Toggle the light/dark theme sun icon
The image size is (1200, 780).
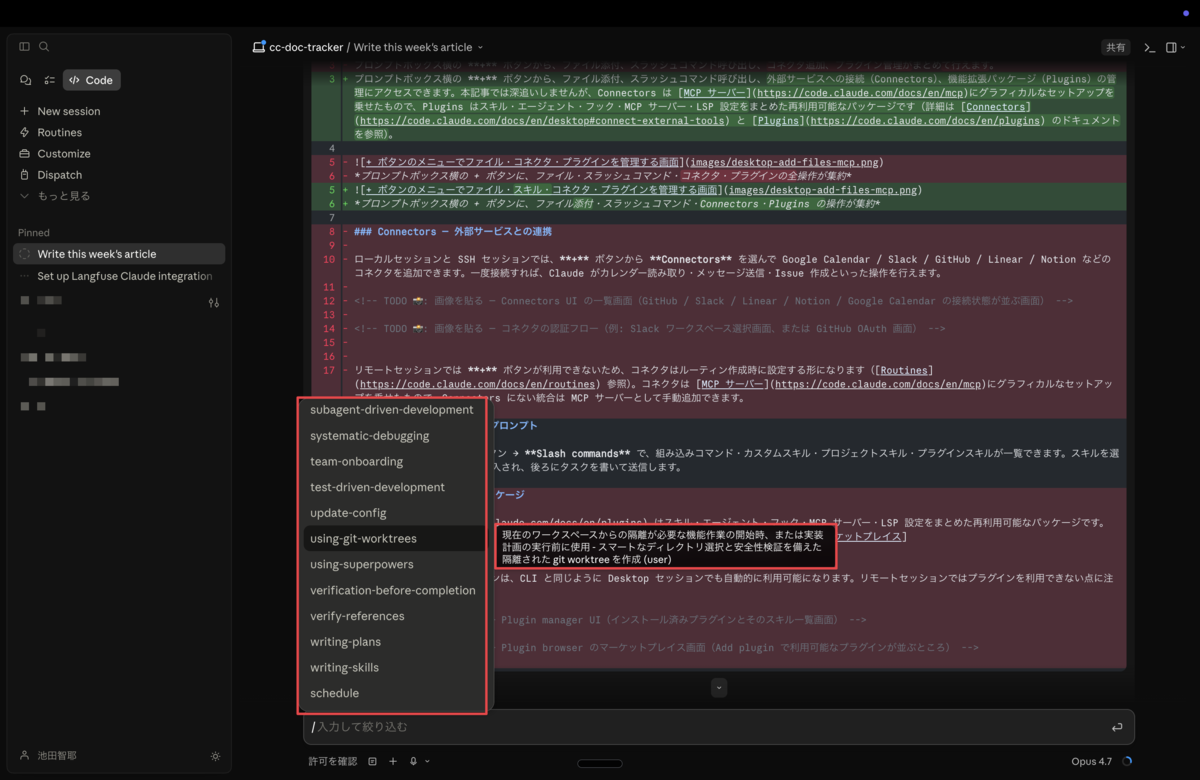(215, 757)
